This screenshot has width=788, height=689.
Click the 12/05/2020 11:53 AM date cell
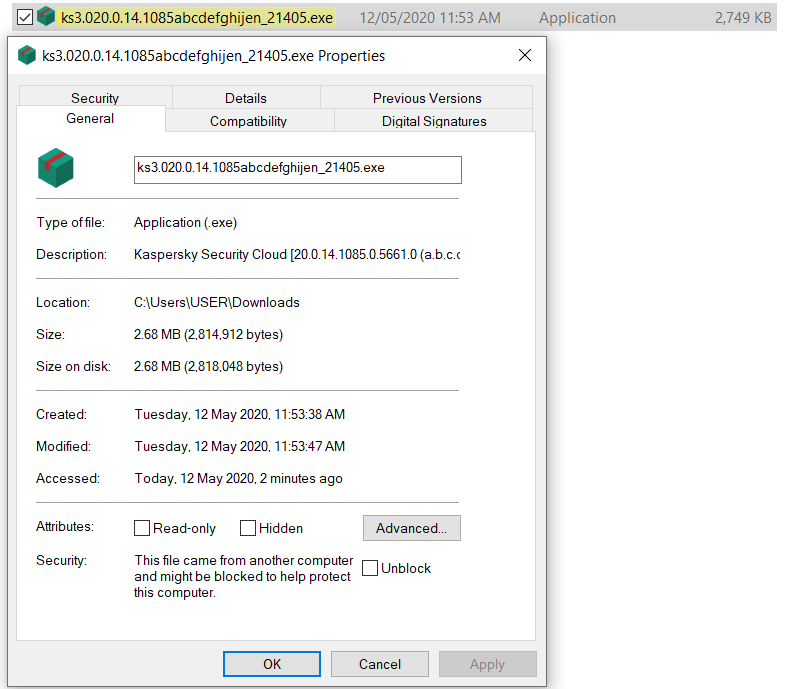click(x=430, y=18)
